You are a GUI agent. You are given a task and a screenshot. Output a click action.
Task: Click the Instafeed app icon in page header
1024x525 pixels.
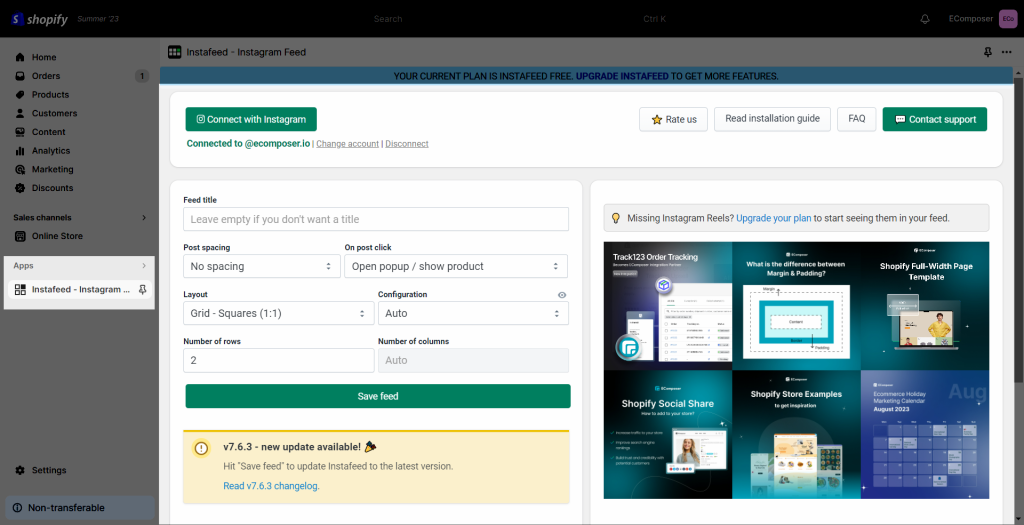[x=174, y=52]
